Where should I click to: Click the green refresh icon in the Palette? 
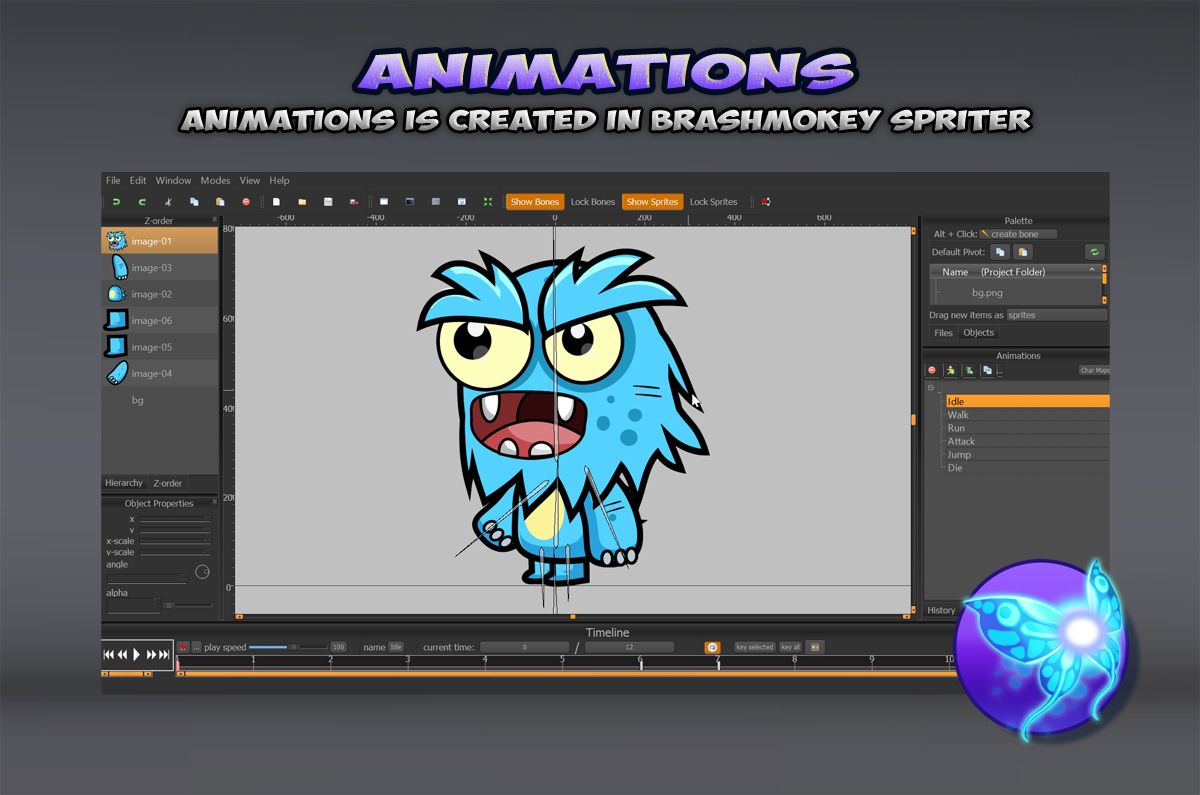[1095, 252]
